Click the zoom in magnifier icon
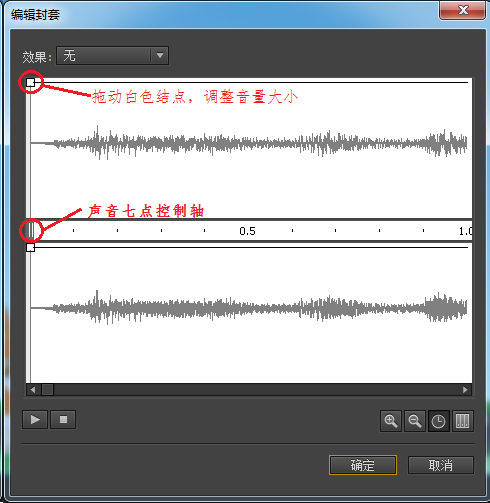The image size is (490, 503). click(391, 421)
